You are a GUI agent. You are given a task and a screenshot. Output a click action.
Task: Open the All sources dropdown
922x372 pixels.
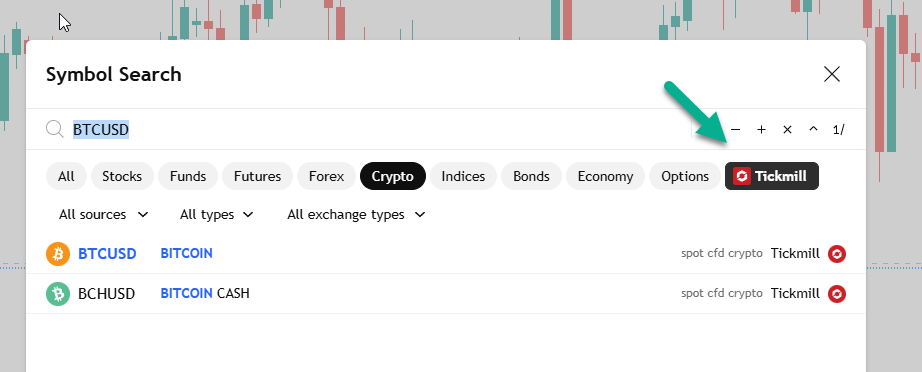(103, 215)
